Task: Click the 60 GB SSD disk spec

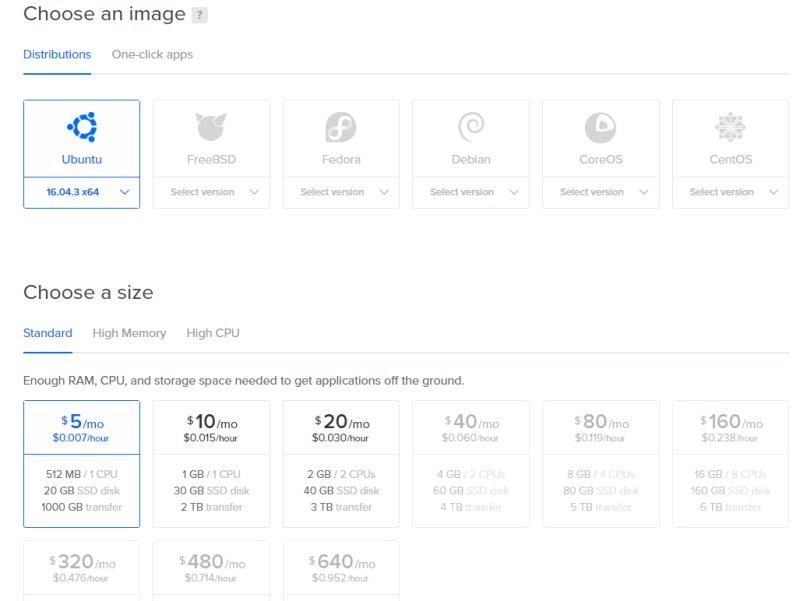Action: pyautogui.click(x=471, y=491)
